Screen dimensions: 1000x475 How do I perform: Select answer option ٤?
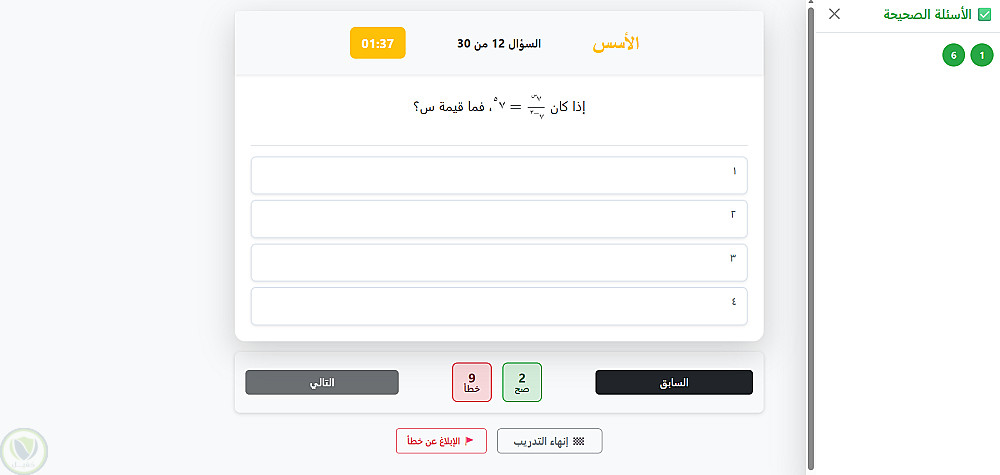click(x=499, y=306)
